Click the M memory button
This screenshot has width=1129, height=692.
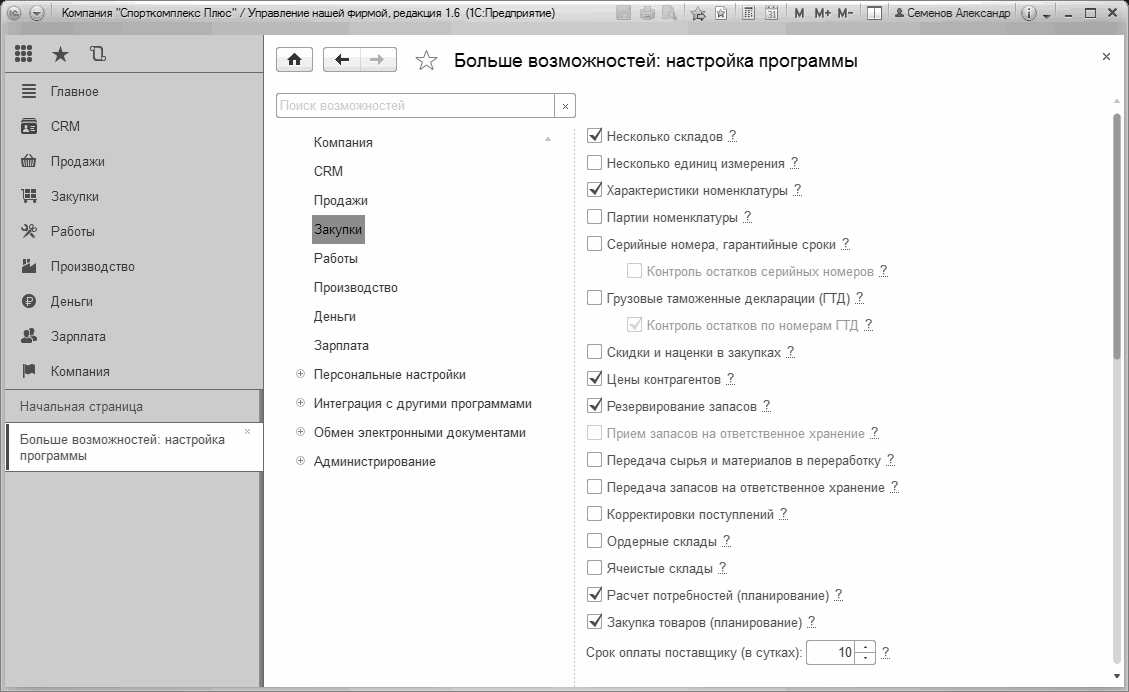point(799,13)
